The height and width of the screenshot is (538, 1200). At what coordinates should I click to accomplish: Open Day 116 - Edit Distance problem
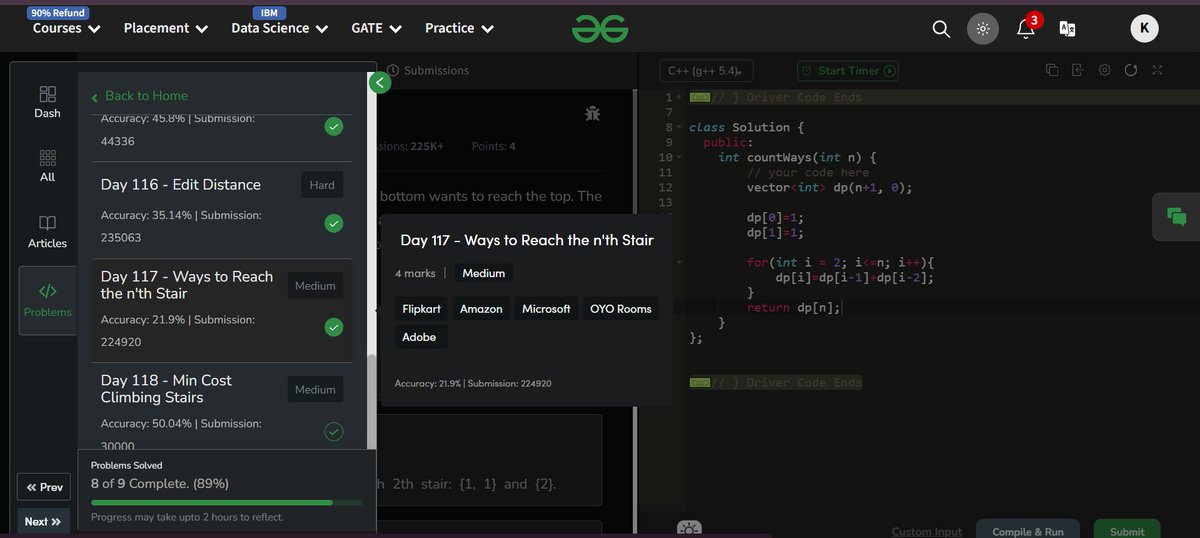point(181,185)
